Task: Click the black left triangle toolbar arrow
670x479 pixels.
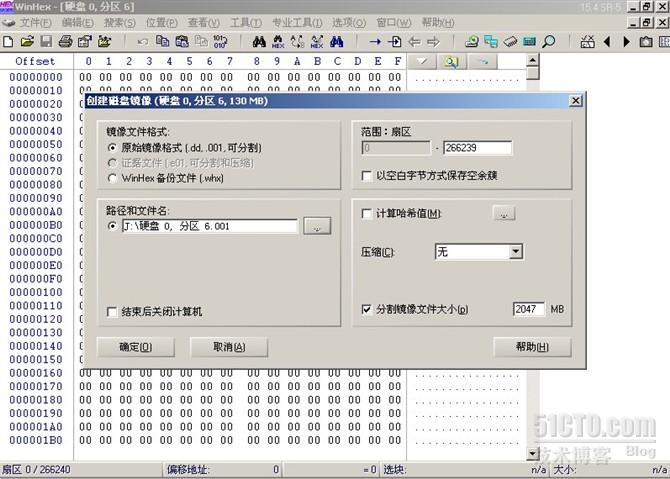Action: 607,41
